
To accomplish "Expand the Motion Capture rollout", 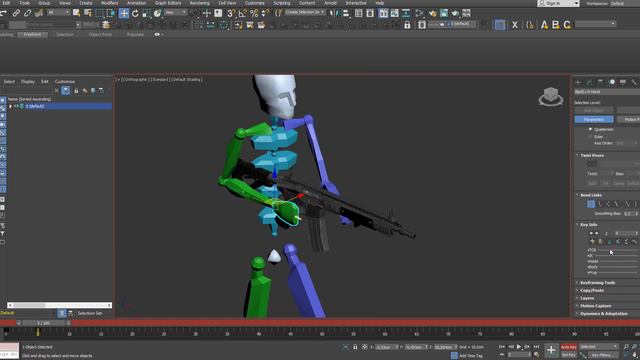I will pyautogui.click(x=596, y=306).
